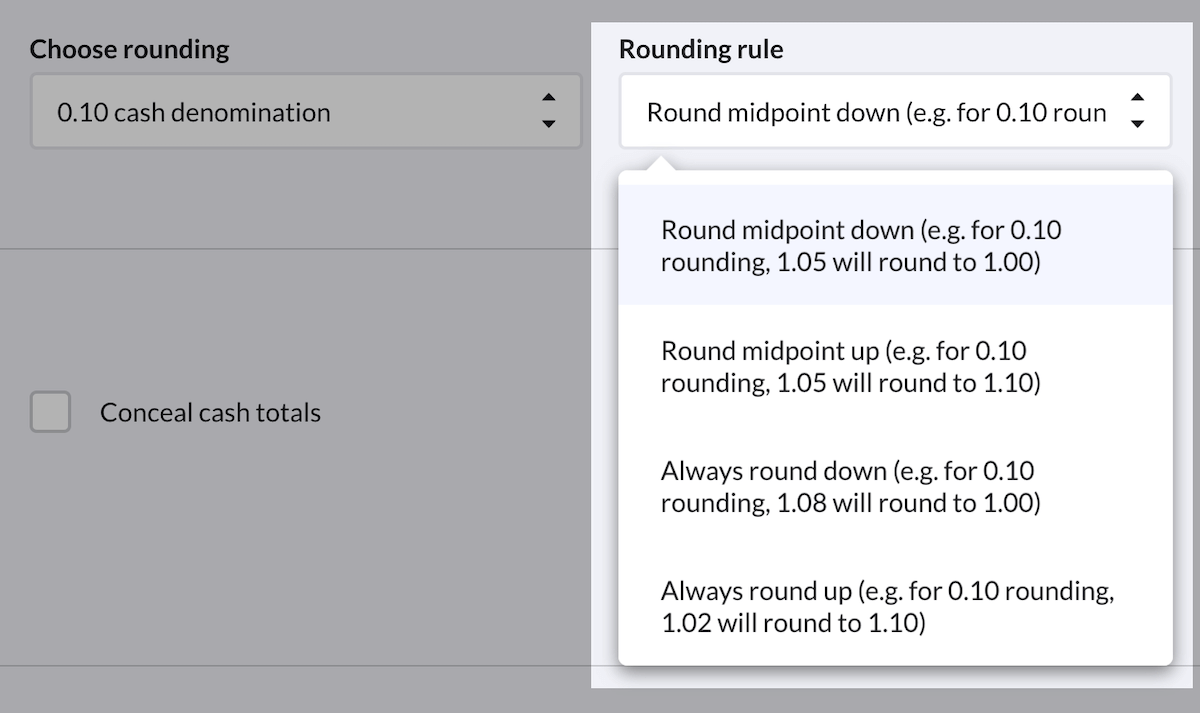Click the Rounding rule up-down arrows icon

pos(1137,111)
